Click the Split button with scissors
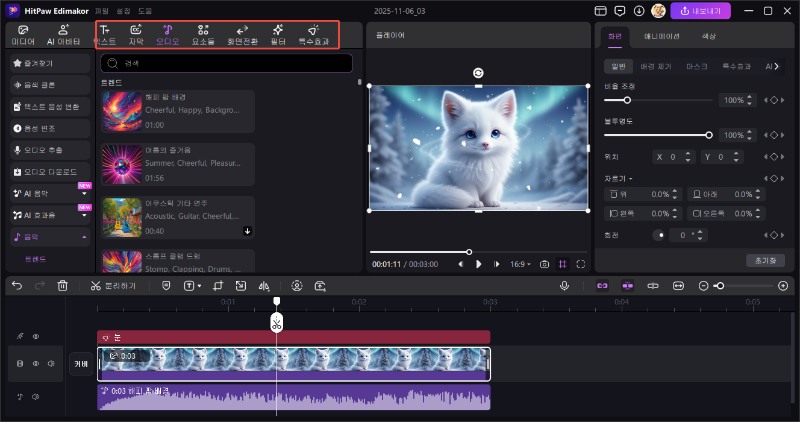The width and height of the screenshot is (800, 422). pyautogui.click(x=113, y=286)
